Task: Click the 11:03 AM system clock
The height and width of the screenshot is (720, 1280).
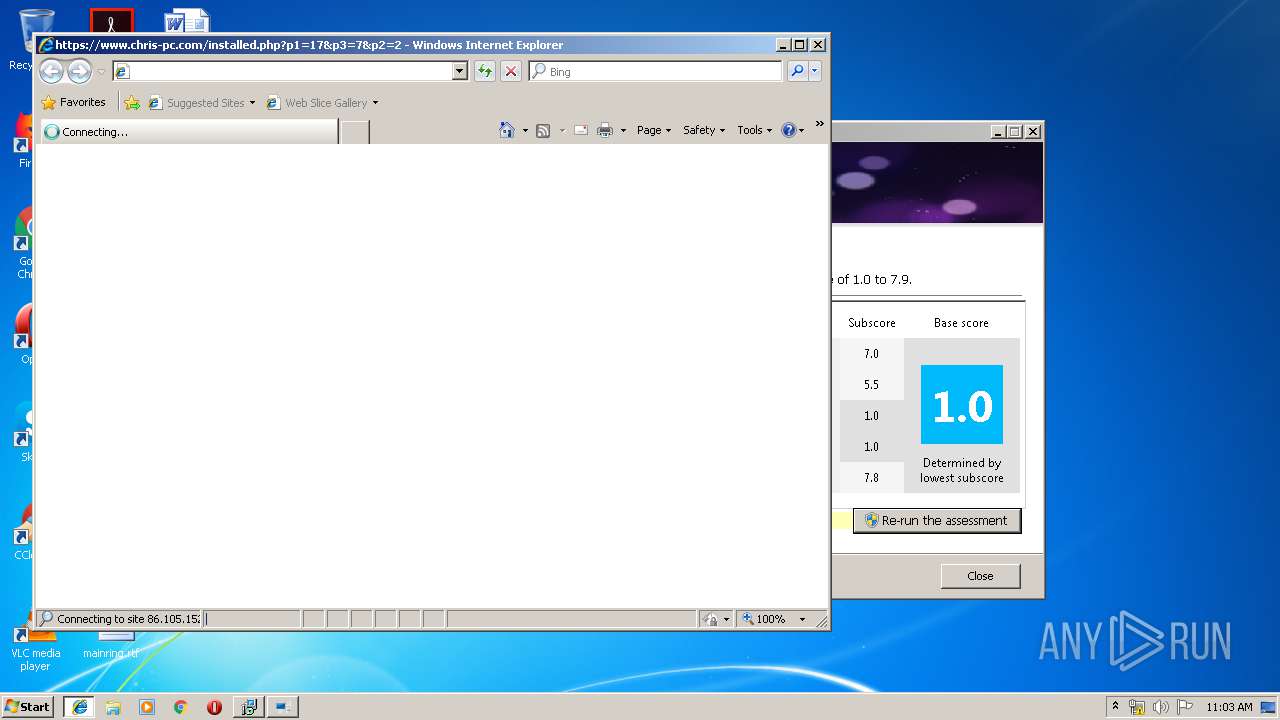Action: [1229, 707]
